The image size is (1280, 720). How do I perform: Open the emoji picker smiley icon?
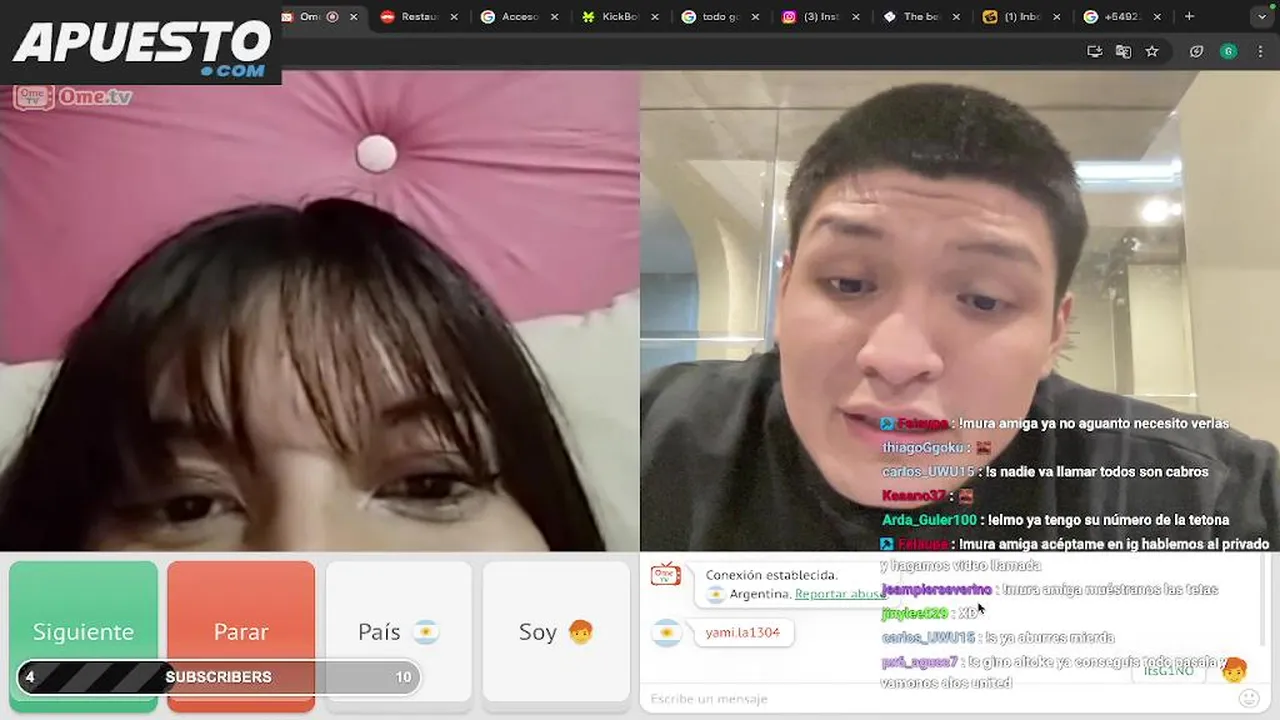pos(1248,698)
